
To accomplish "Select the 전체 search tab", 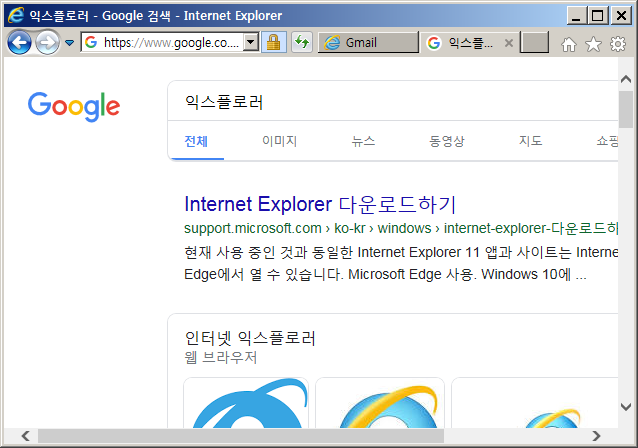I will (x=196, y=141).
